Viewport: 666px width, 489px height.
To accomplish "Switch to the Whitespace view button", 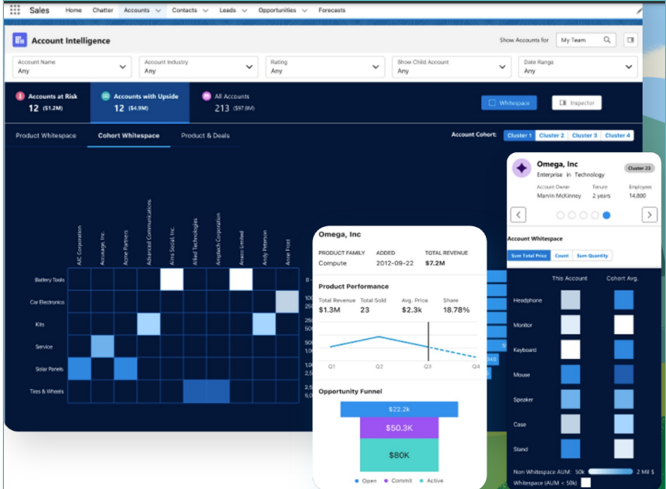I will tap(510, 103).
